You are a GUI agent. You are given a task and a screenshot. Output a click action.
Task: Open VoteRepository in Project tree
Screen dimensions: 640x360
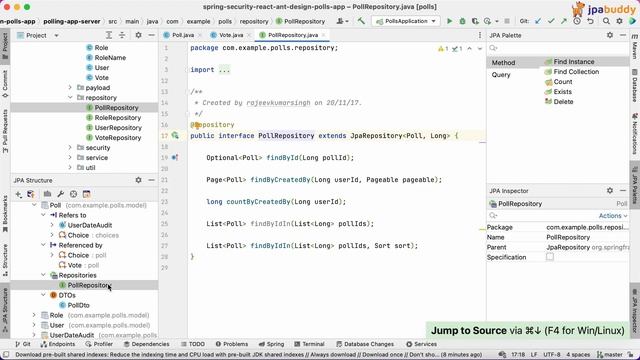click(x=113, y=138)
